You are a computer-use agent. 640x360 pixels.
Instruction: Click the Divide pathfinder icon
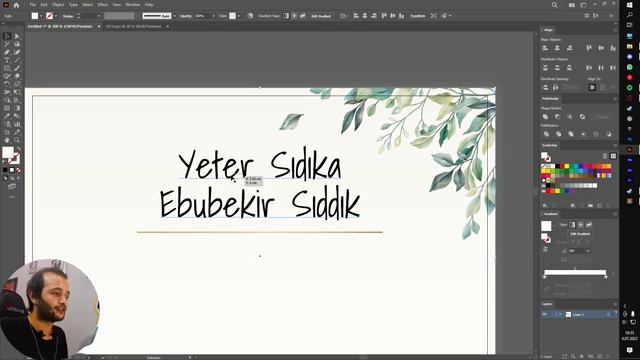[x=546, y=134]
